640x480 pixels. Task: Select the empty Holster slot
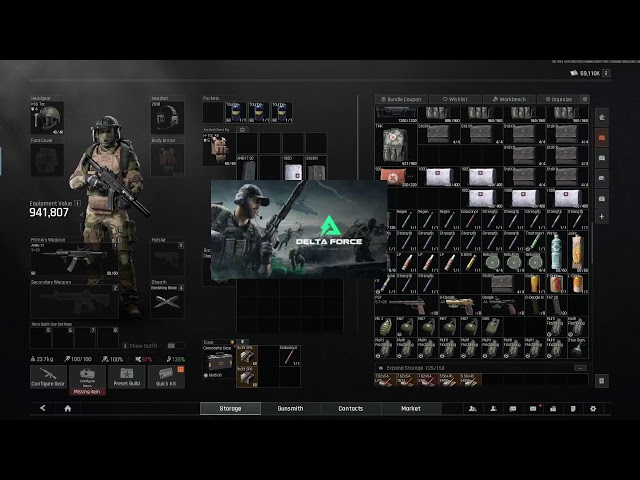(167, 259)
